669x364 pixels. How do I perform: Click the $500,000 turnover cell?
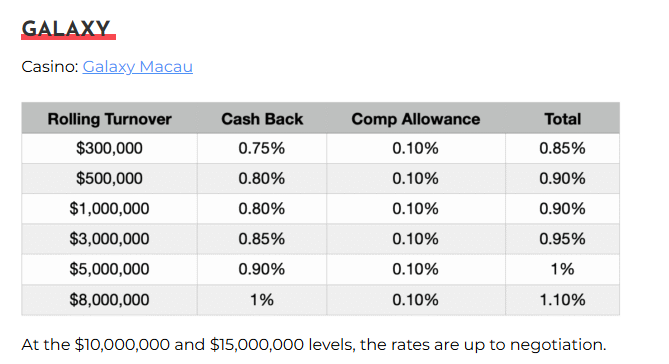tap(109, 178)
